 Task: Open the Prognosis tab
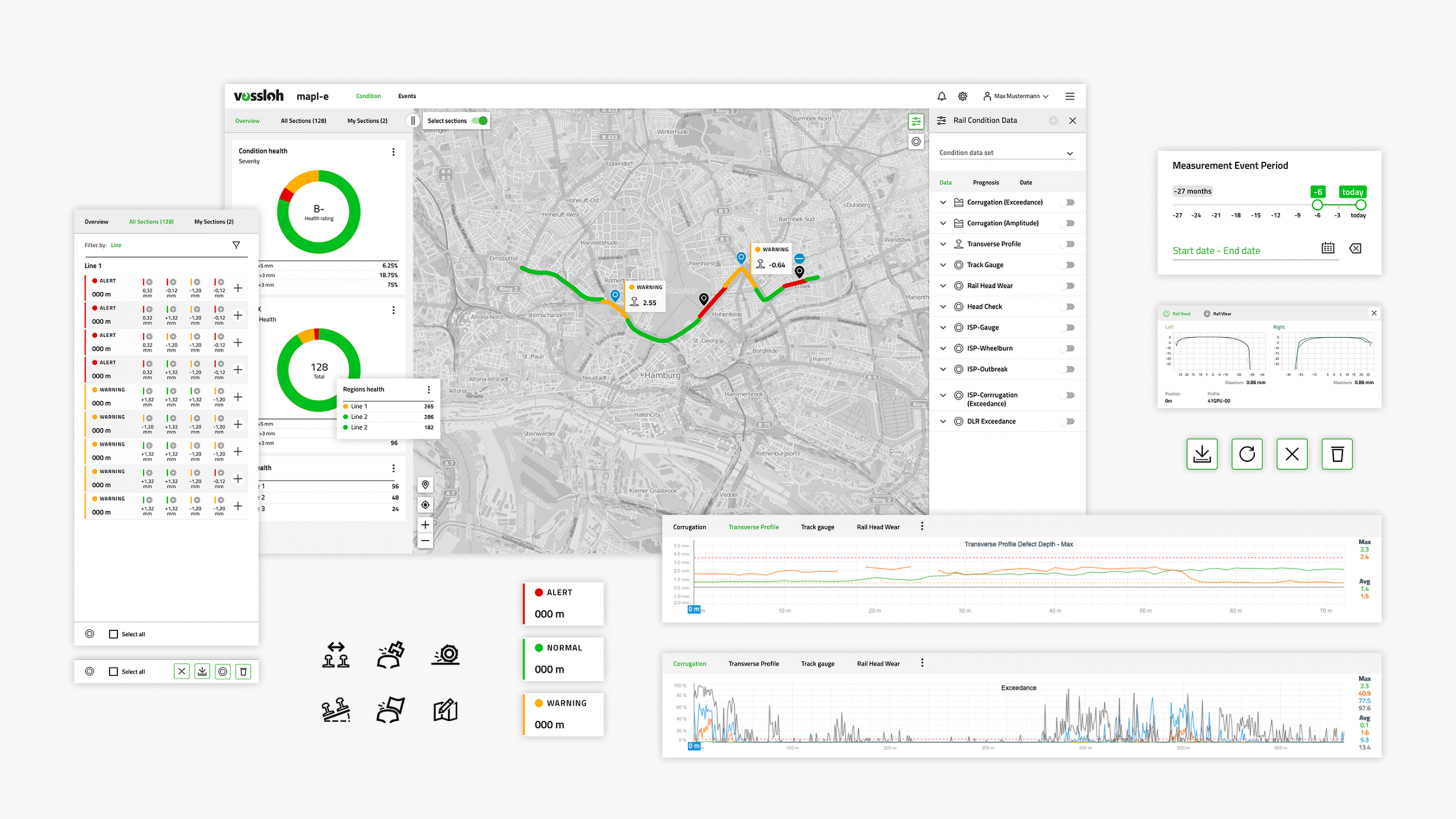(985, 183)
